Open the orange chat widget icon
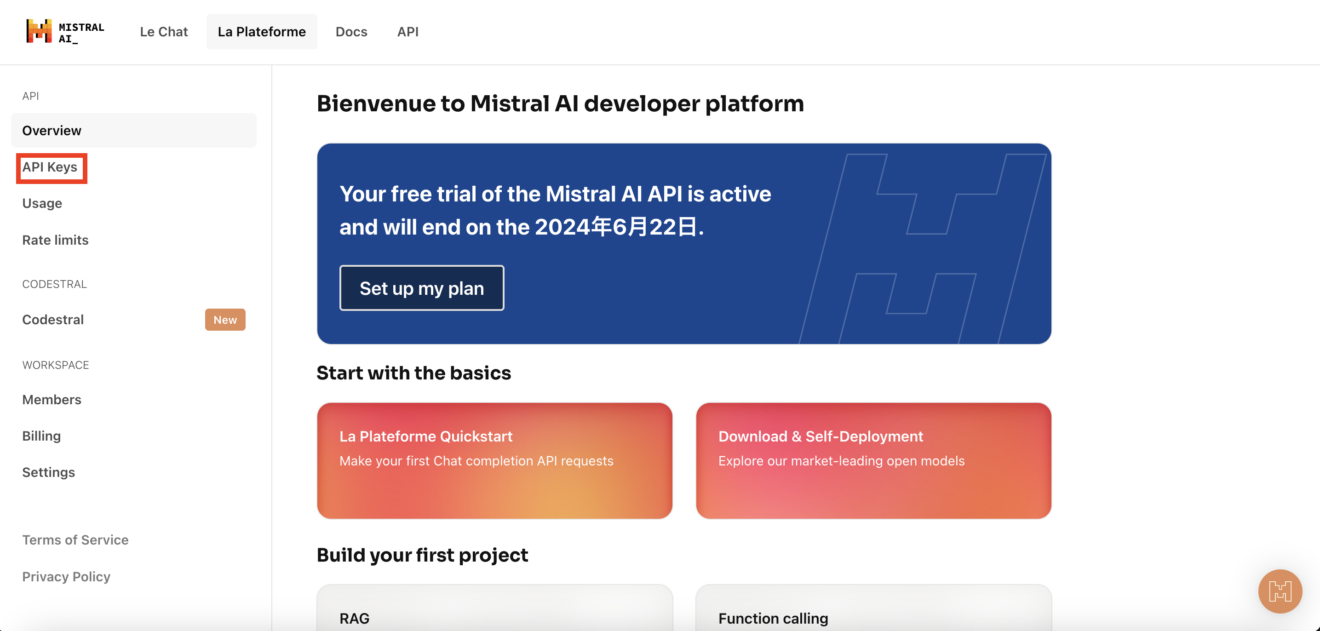The image size is (1320, 631). pyautogui.click(x=1280, y=591)
